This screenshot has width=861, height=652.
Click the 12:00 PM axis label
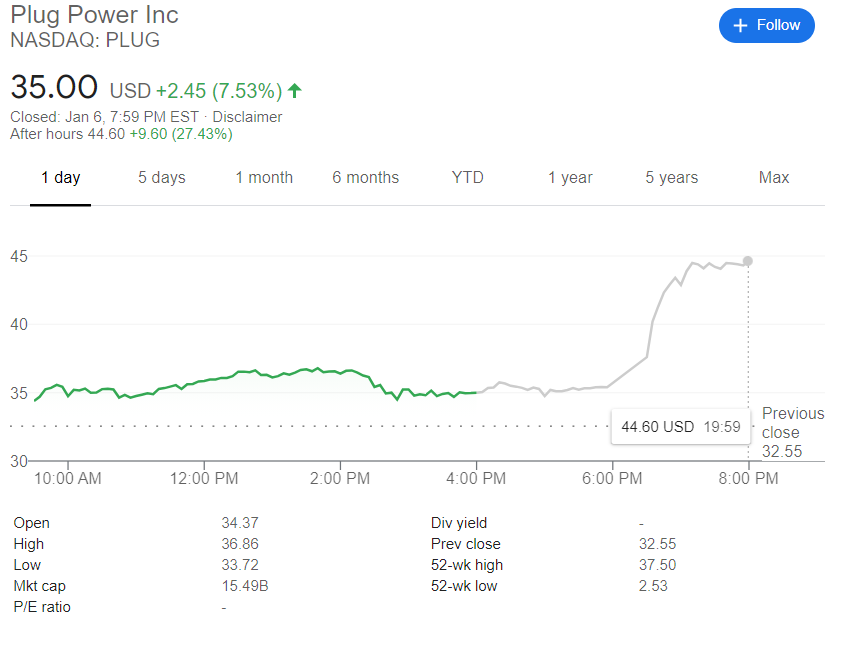(204, 478)
